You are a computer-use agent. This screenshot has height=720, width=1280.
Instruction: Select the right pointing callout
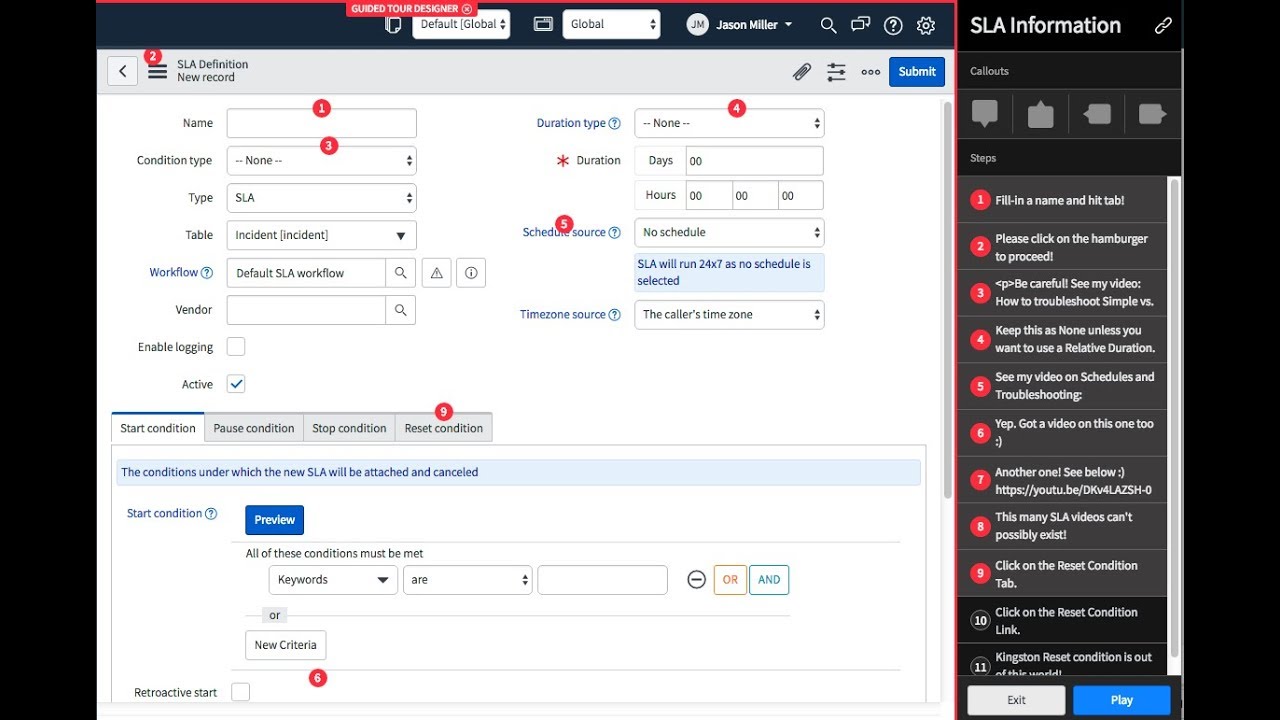click(x=1152, y=114)
